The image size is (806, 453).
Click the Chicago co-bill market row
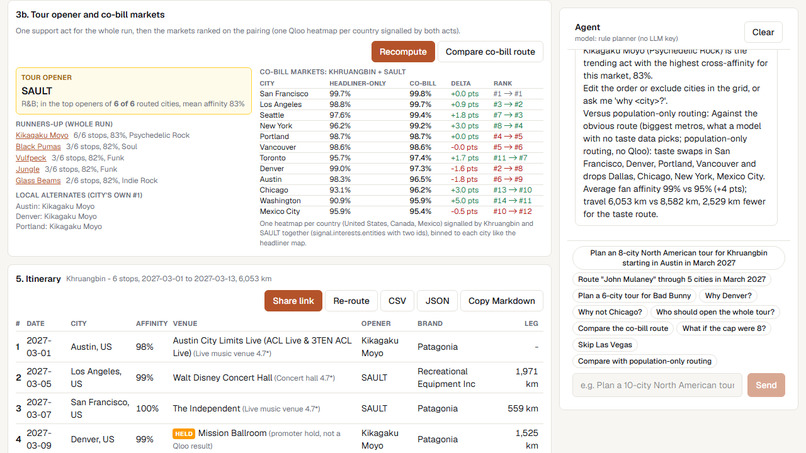tap(401, 190)
